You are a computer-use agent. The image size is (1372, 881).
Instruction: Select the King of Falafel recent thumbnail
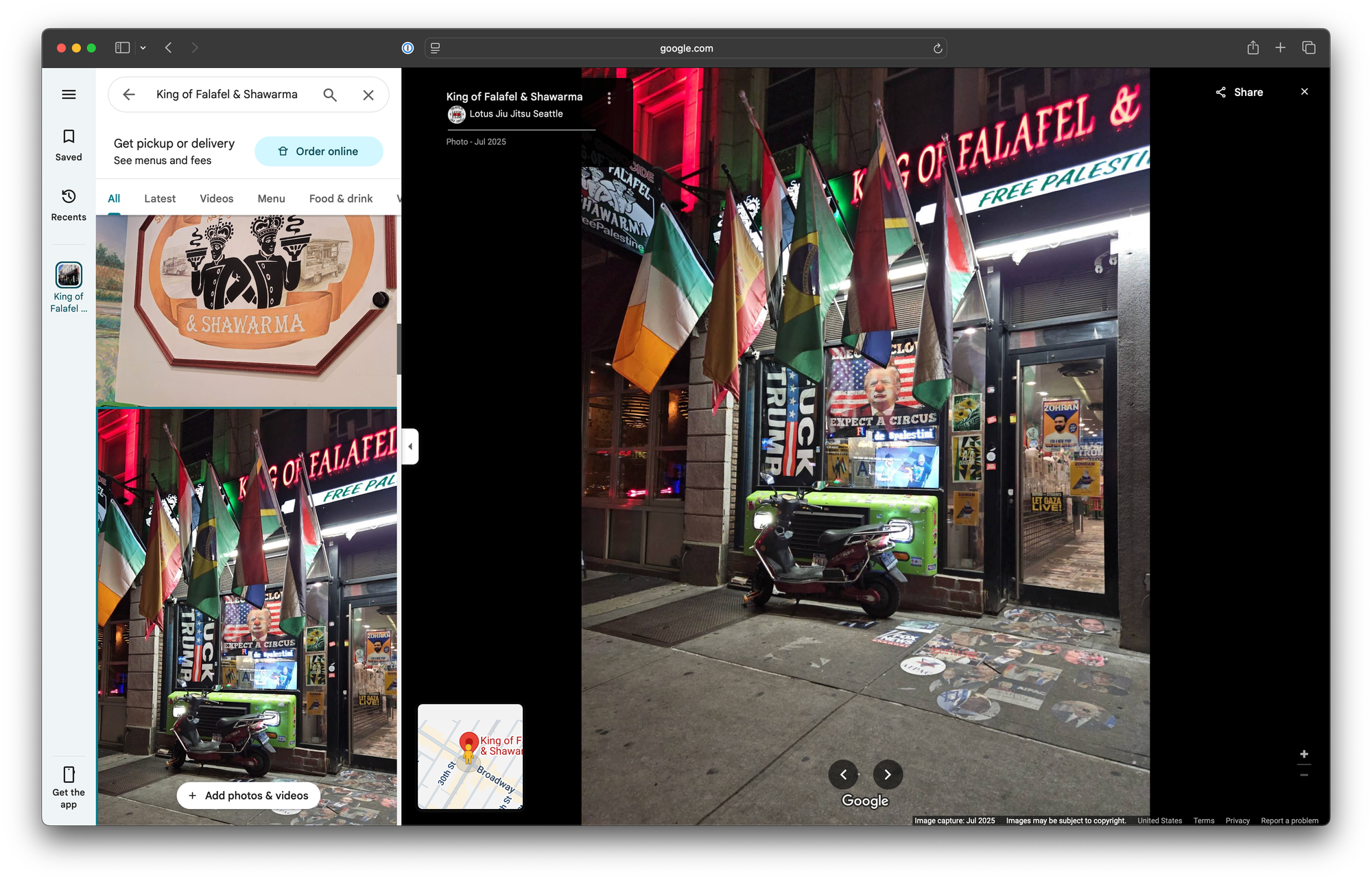point(69,275)
